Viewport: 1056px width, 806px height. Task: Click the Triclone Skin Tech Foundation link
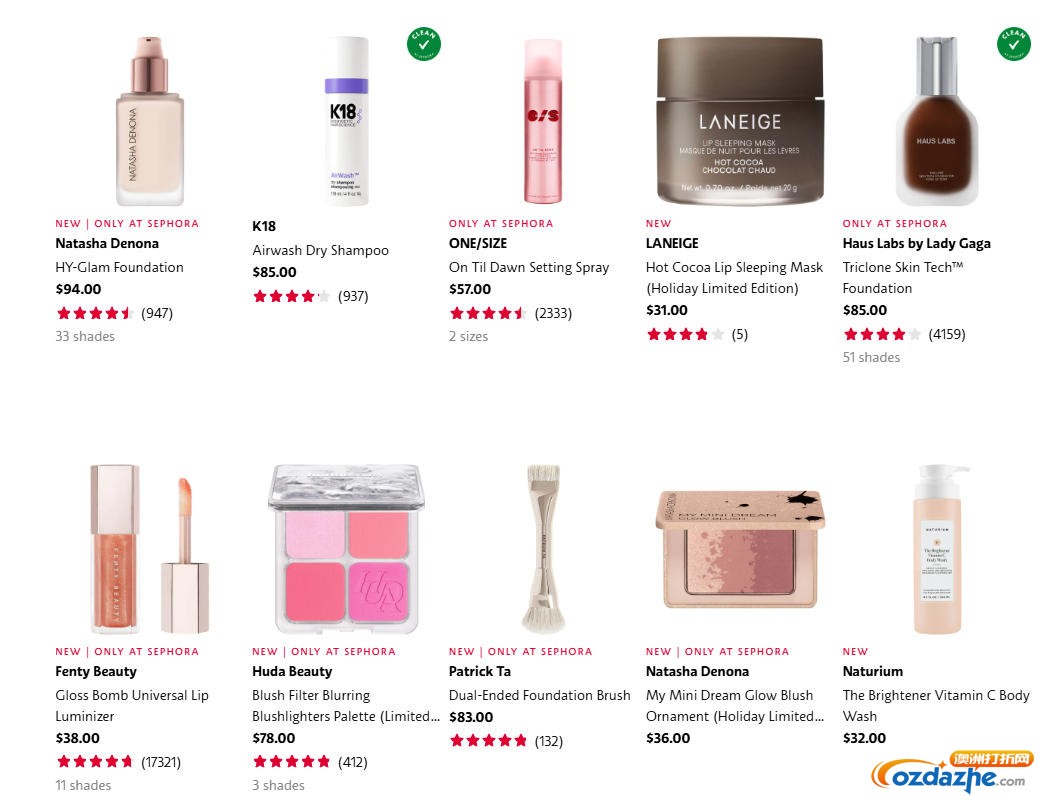902,267
